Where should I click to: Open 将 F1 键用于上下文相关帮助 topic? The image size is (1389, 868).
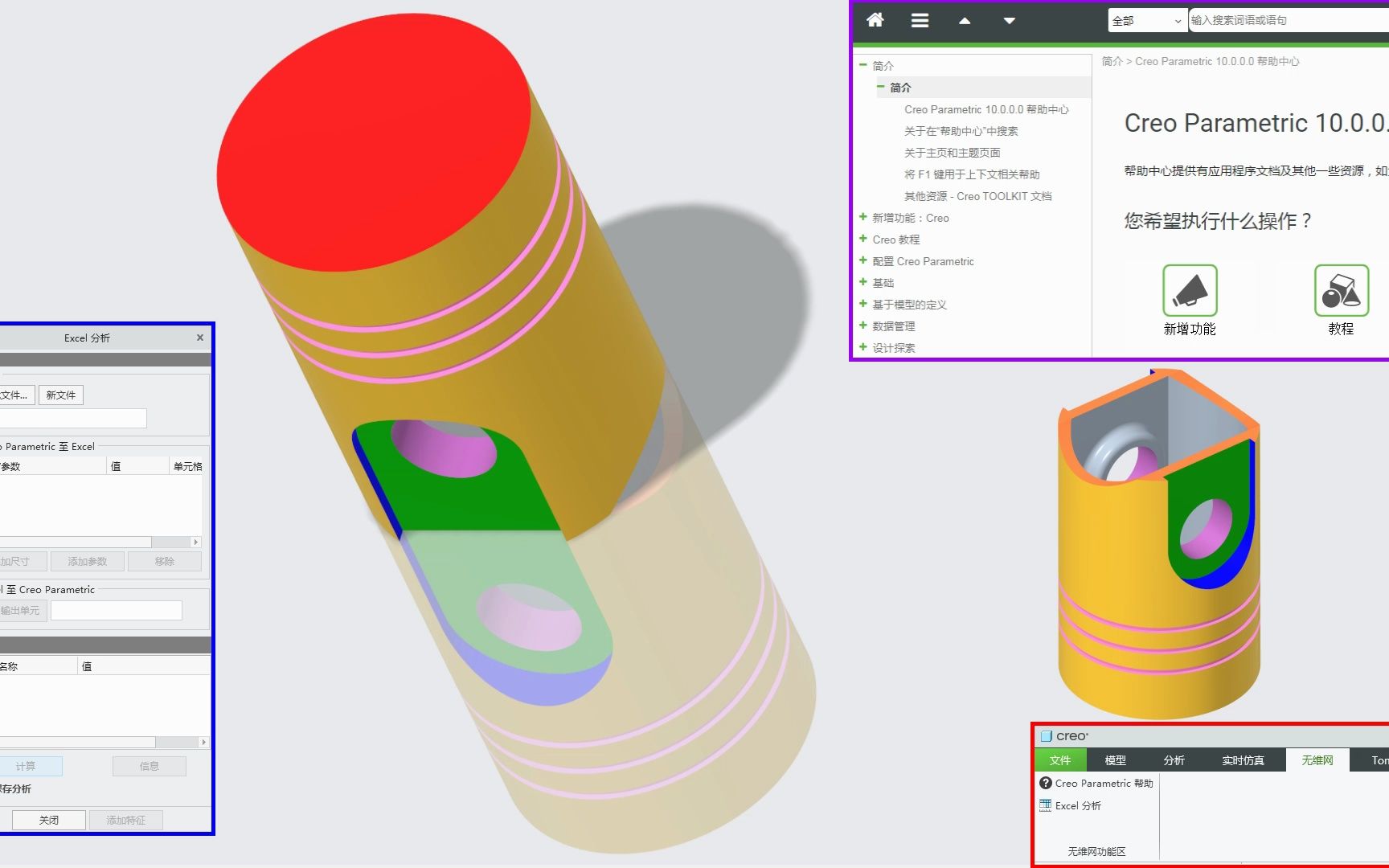pyautogui.click(x=972, y=174)
